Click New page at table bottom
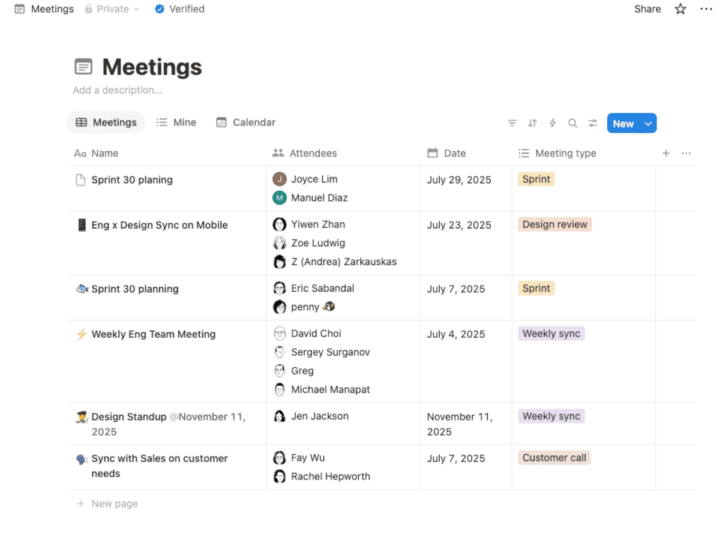The width and height of the screenshot is (720, 540). pos(107,504)
